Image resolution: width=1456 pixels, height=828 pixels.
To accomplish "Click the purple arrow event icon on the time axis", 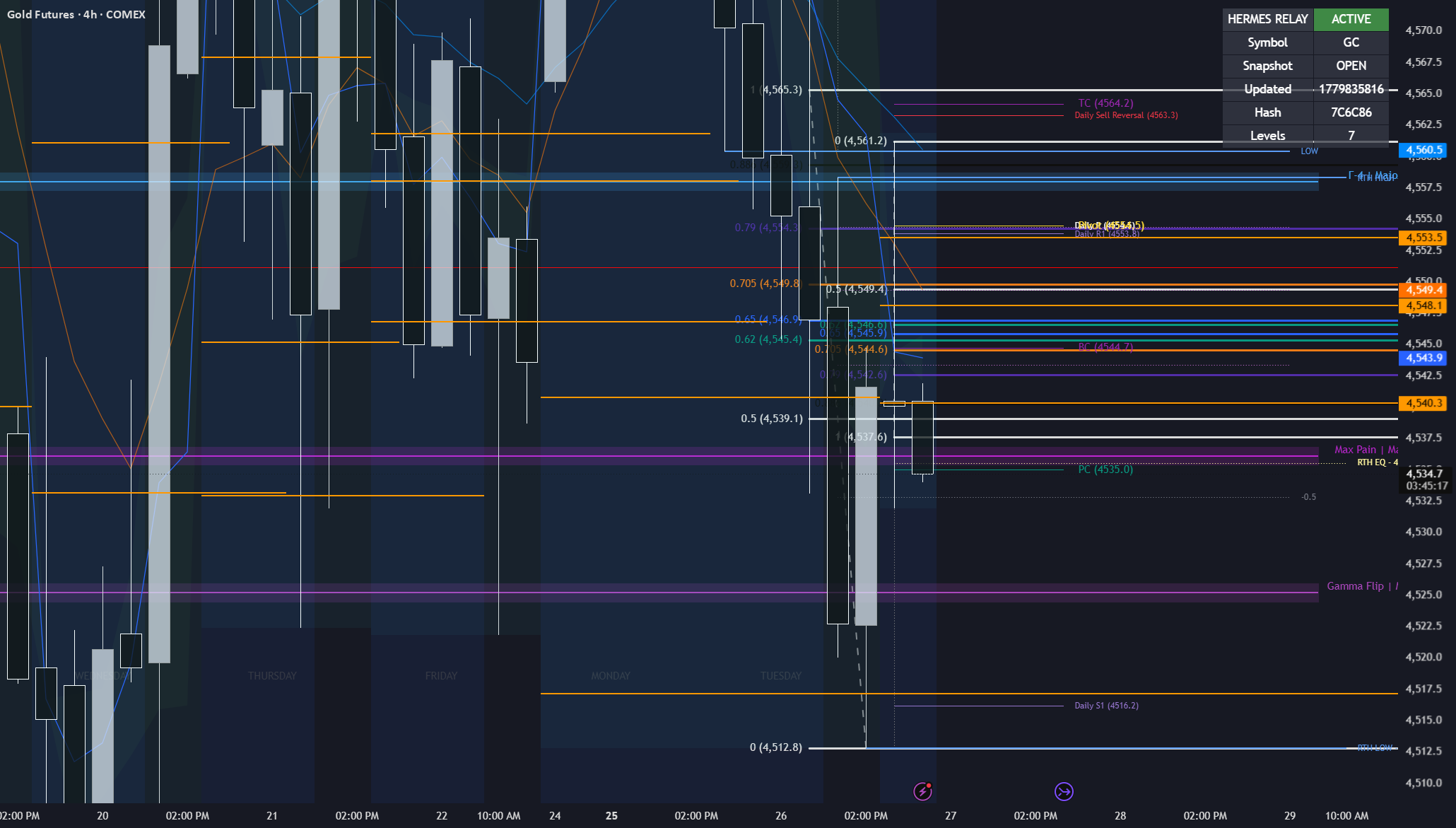I will (x=1064, y=791).
